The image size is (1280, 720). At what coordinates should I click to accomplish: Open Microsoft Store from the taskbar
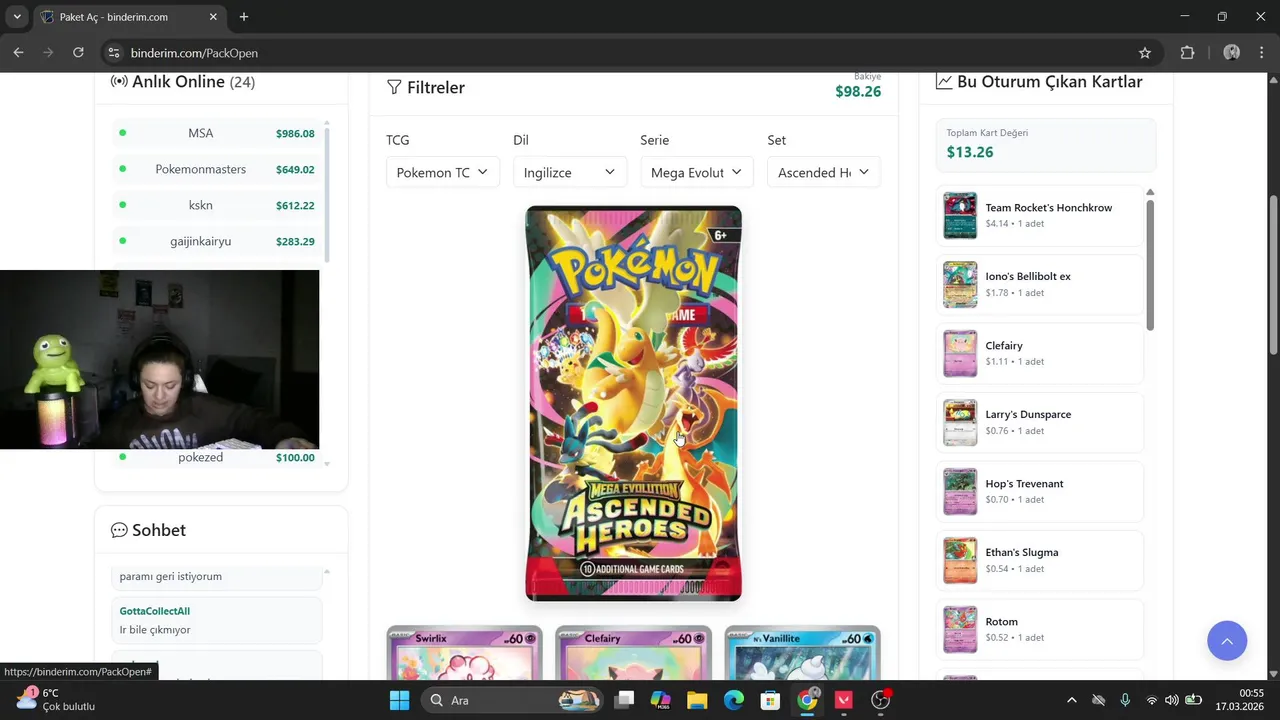click(x=770, y=700)
